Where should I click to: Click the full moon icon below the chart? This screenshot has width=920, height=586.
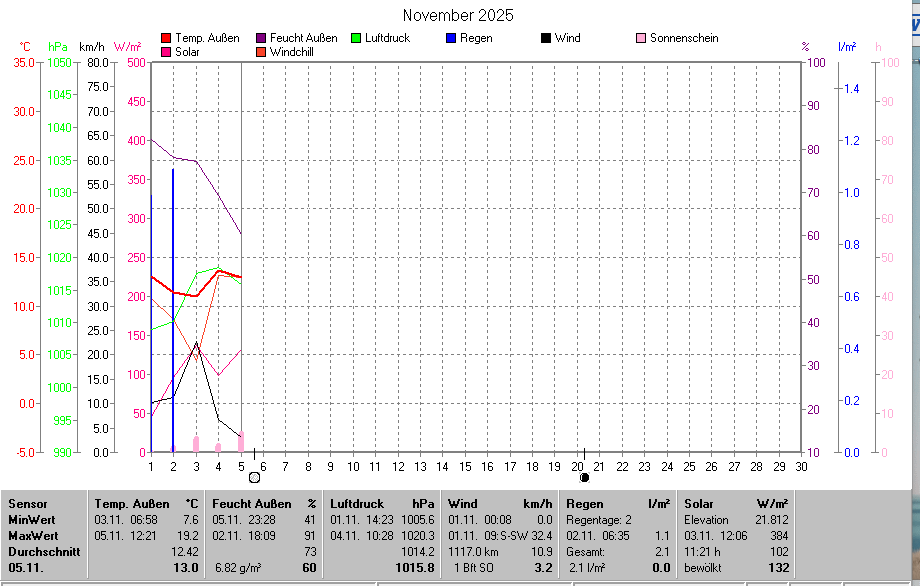[x=254, y=477]
